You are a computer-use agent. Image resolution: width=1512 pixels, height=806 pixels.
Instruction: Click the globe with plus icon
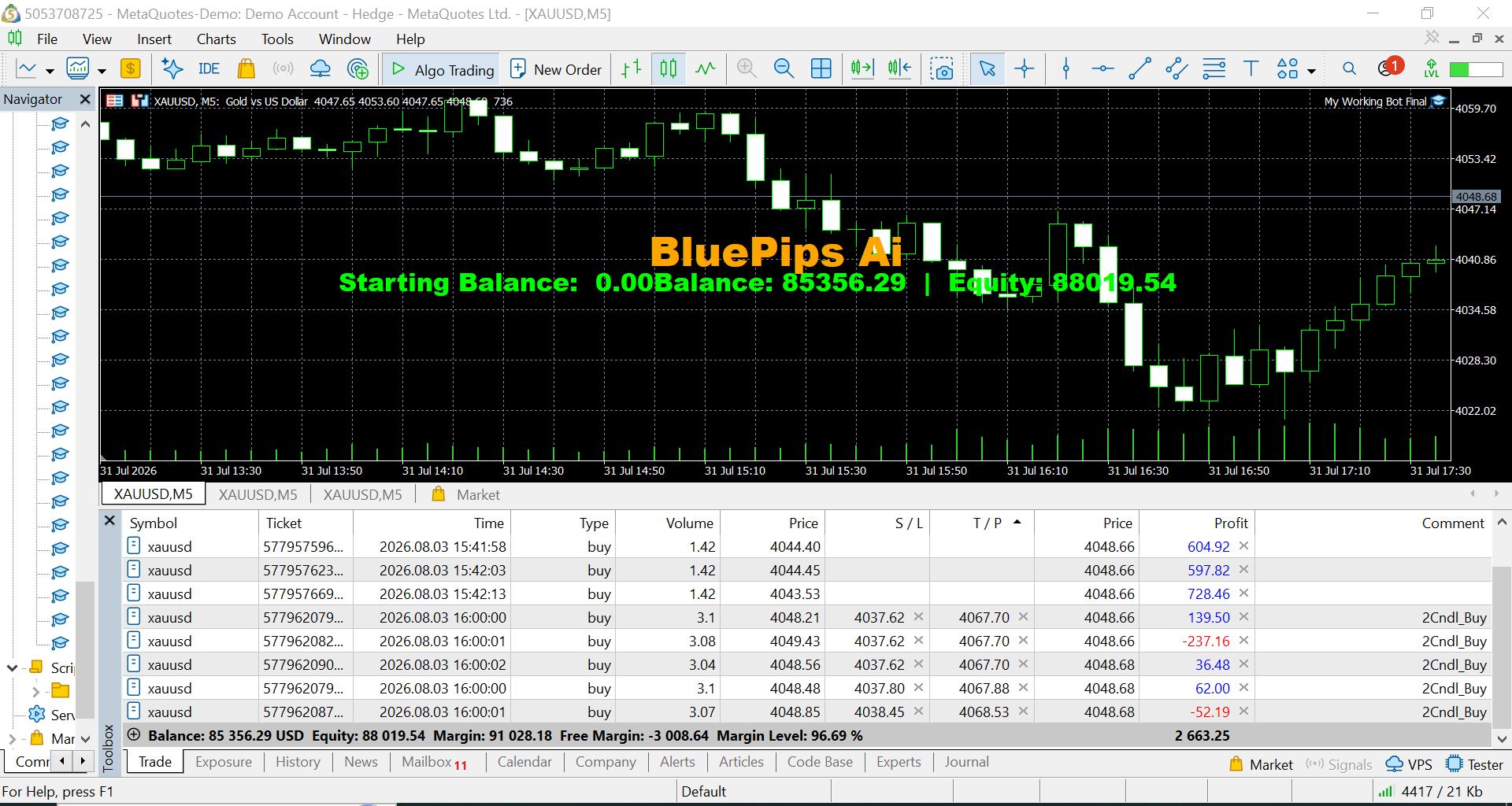358,69
